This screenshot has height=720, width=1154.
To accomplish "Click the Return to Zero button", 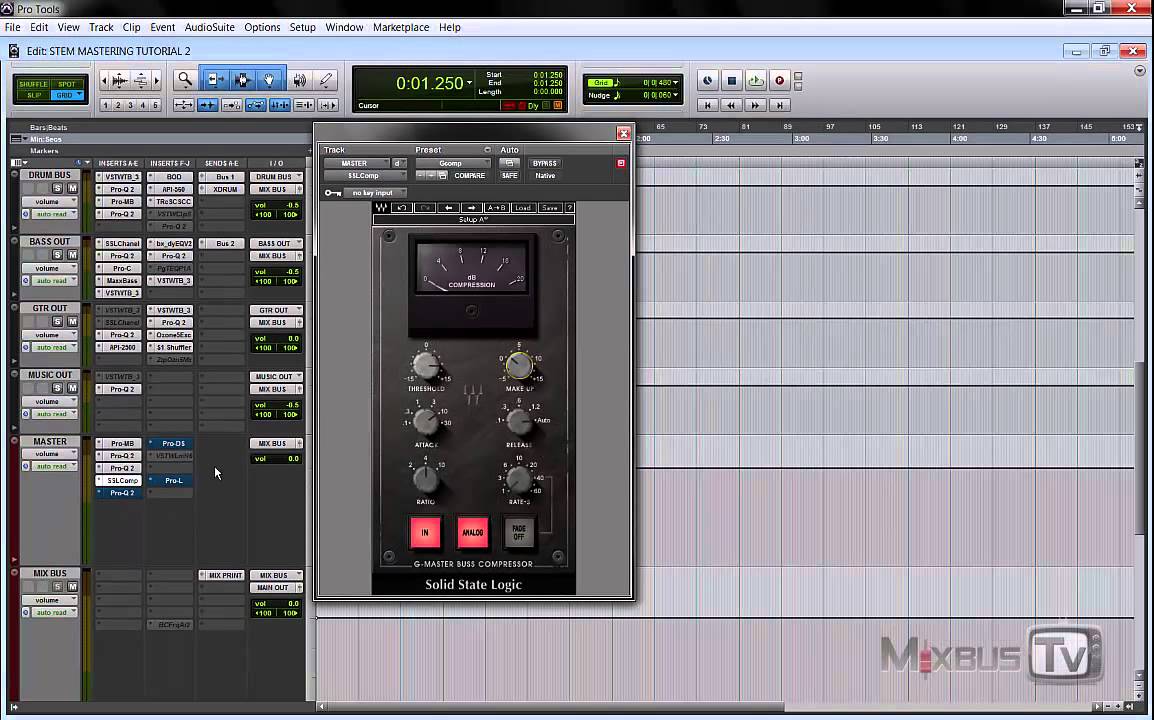I will pos(707,105).
